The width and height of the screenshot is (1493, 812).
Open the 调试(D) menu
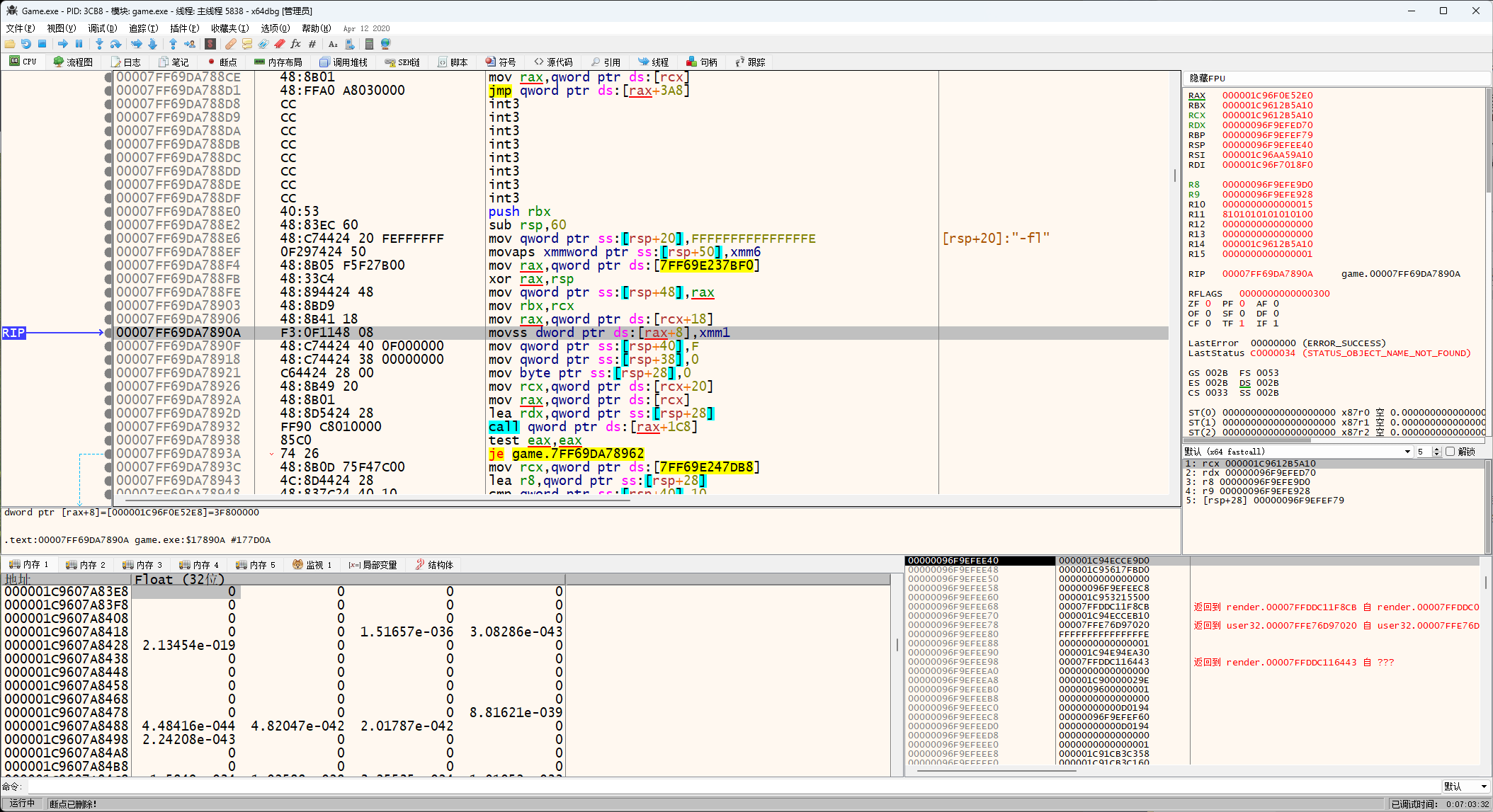tap(102, 28)
